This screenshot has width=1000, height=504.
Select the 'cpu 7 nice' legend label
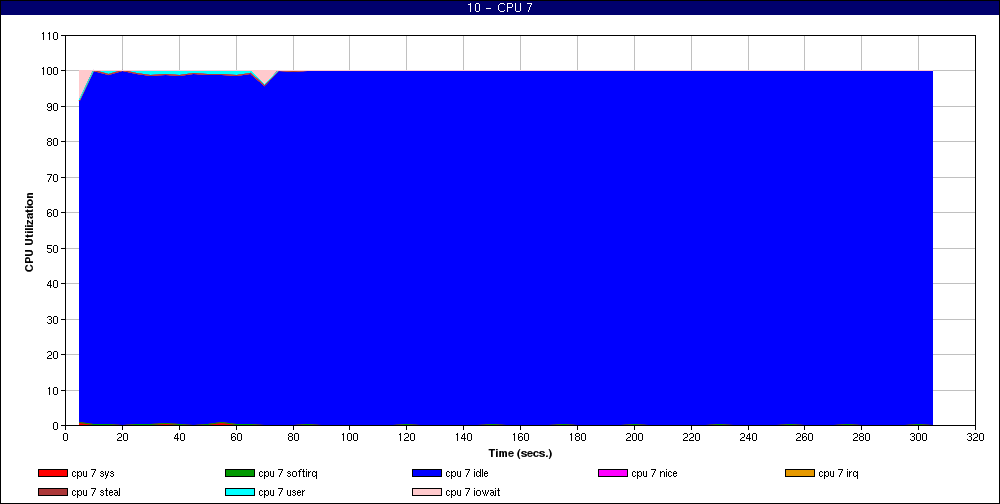click(654, 473)
